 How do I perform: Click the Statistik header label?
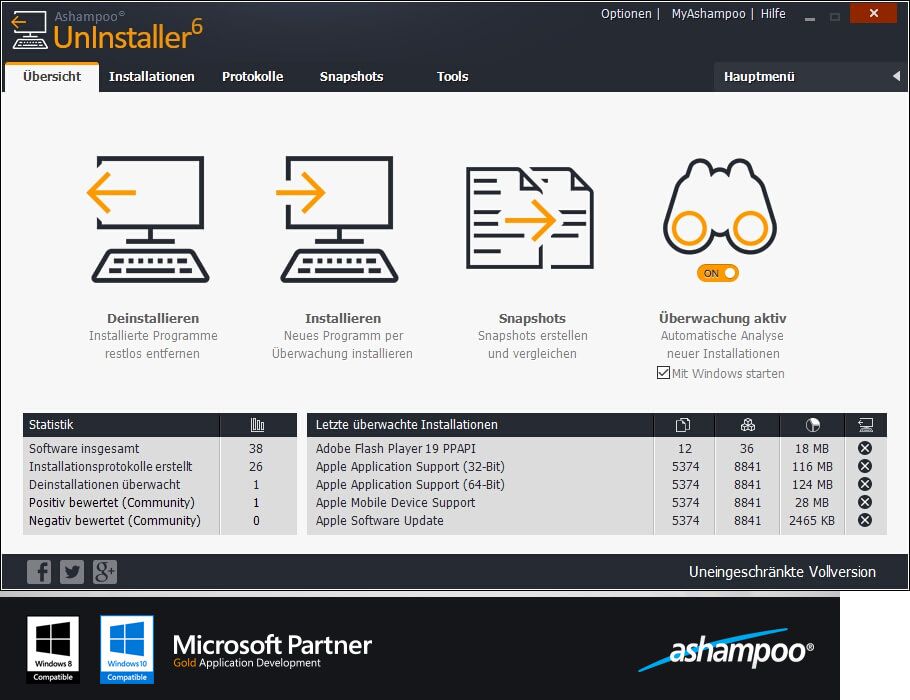click(51, 424)
